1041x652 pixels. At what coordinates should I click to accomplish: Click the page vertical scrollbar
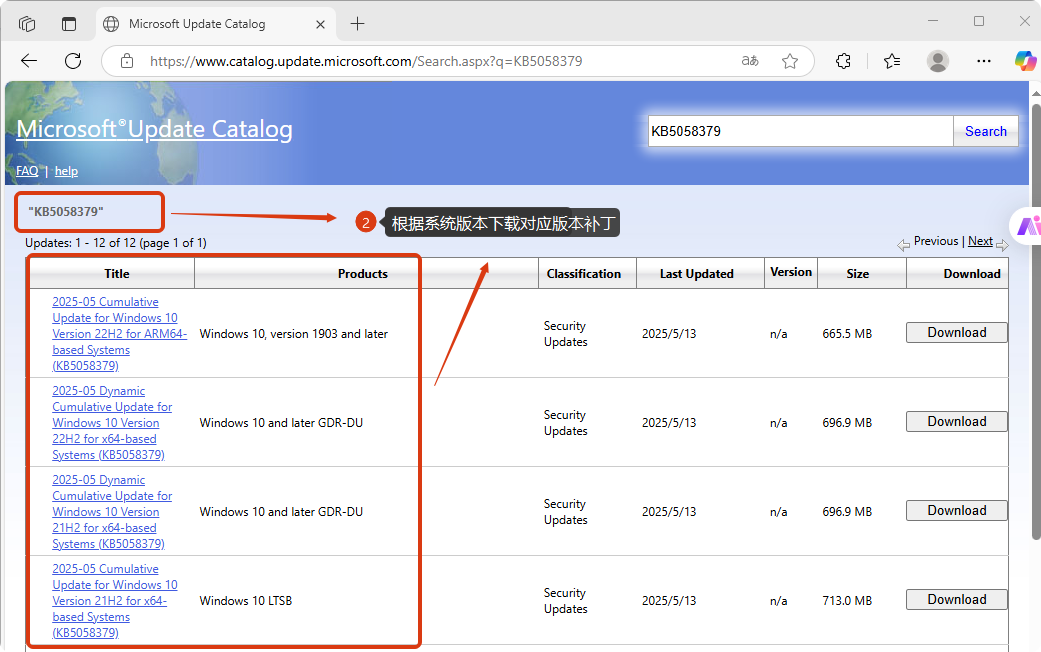click(x=1036, y=322)
